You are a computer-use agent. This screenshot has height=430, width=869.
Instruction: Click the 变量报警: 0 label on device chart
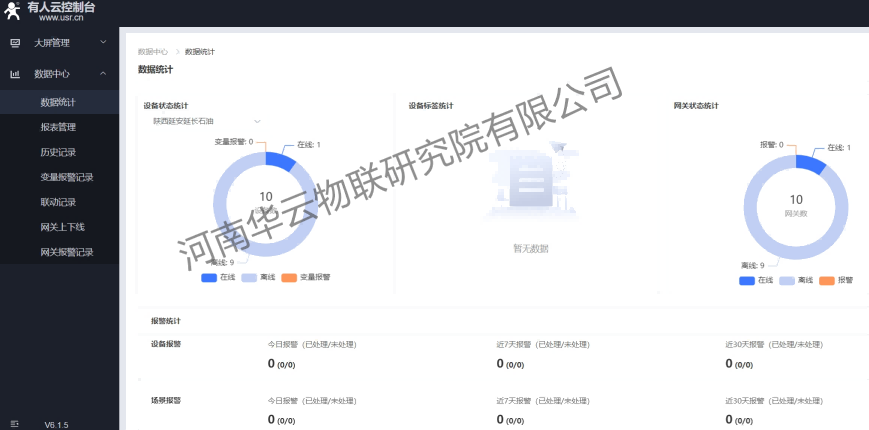tap(234, 142)
